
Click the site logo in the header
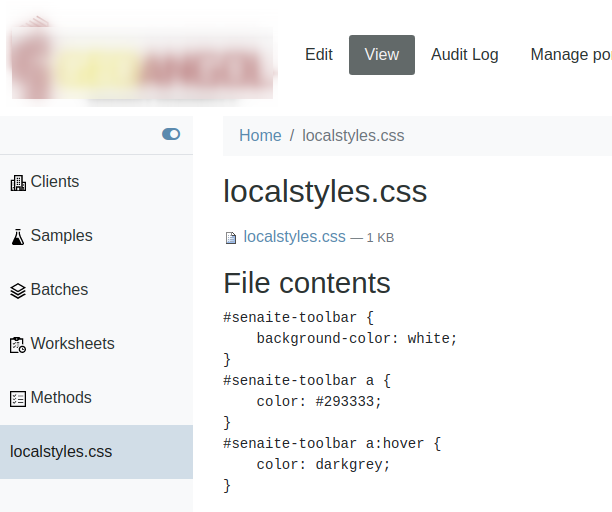142,57
